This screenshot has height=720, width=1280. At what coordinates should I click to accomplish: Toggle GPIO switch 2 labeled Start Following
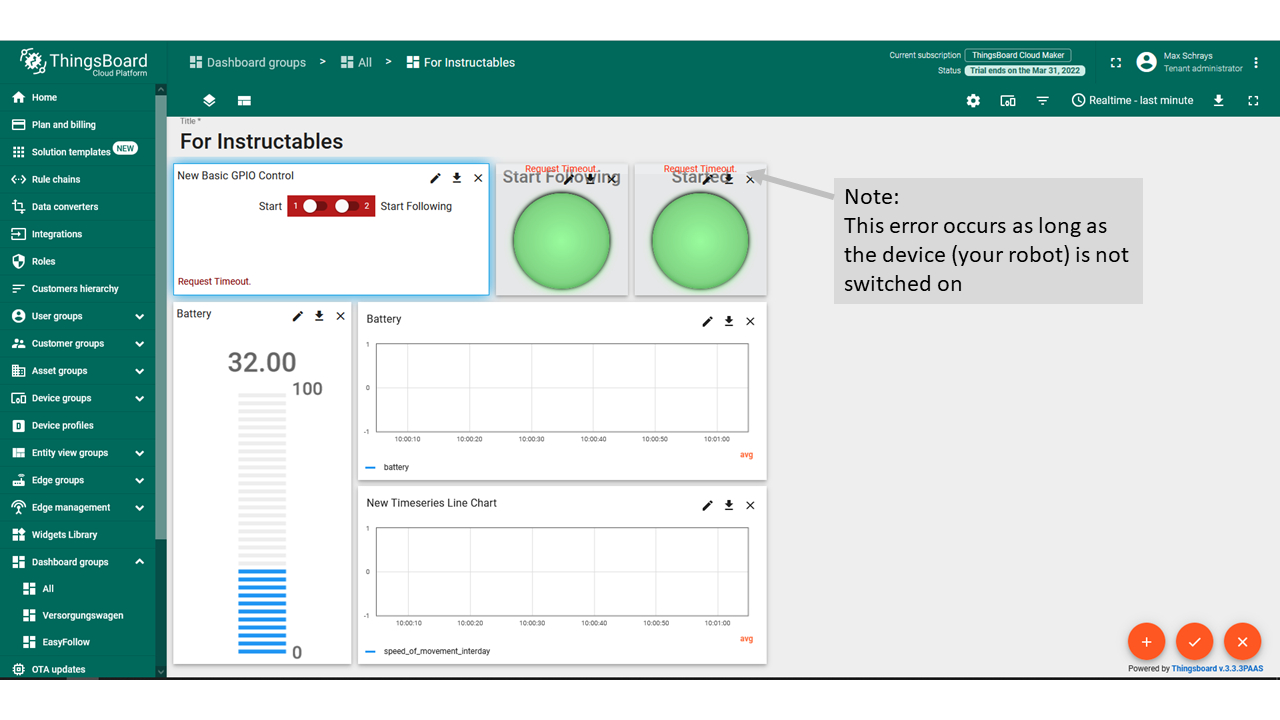pyautogui.click(x=346, y=206)
